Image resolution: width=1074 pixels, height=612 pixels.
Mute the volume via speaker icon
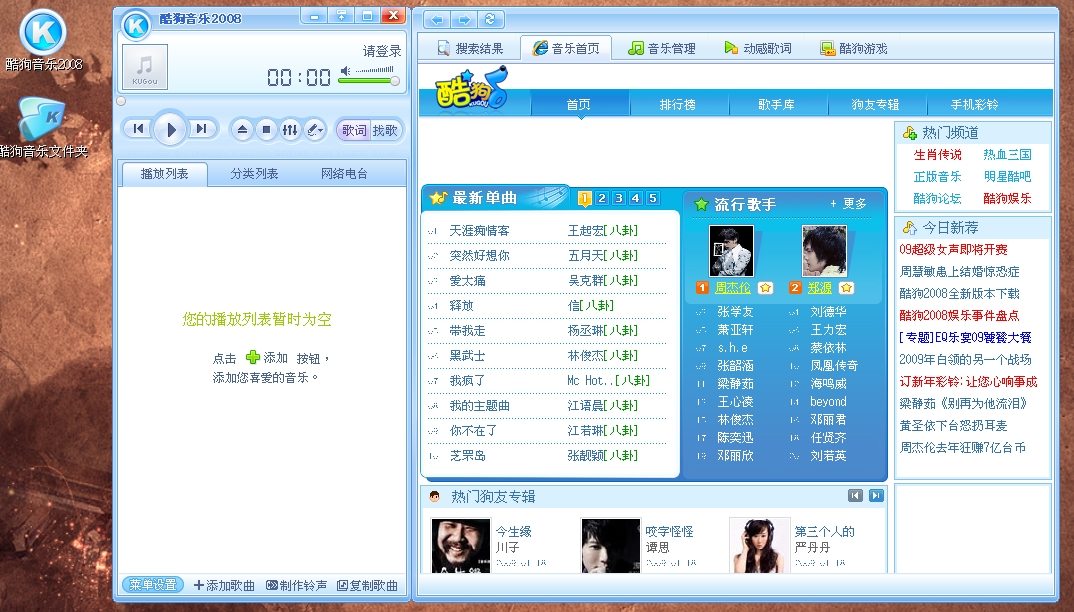[x=346, y=71]
